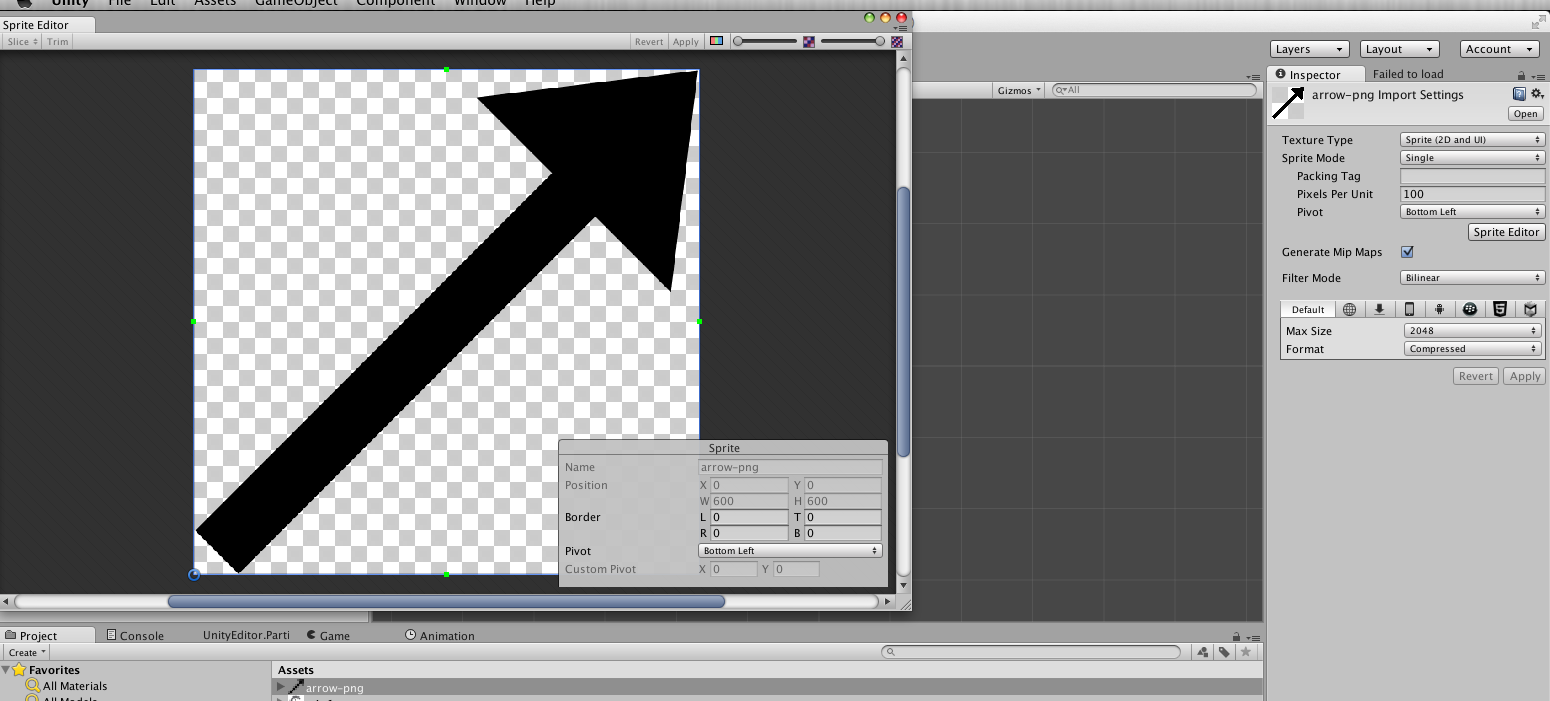Click the arrow-png thumbnail in Inspector header
This screenshot has width=1550, height=701.
1288,103
